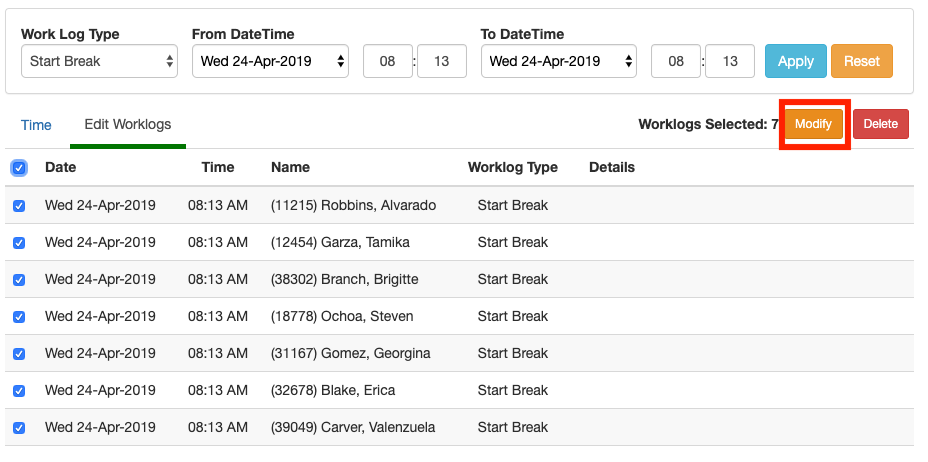
Task: Uncheck the Gomez, Georgina row
Action: click(19, 354)
